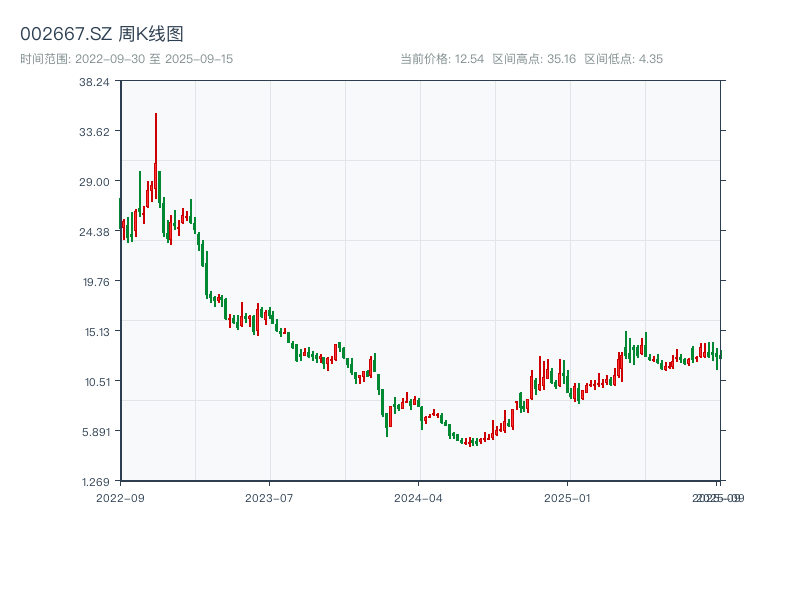This screenshot has height=600, width=800.
Task: Click the chart title 002667.SZ 周K线图
Action: [x=102, y=34]
